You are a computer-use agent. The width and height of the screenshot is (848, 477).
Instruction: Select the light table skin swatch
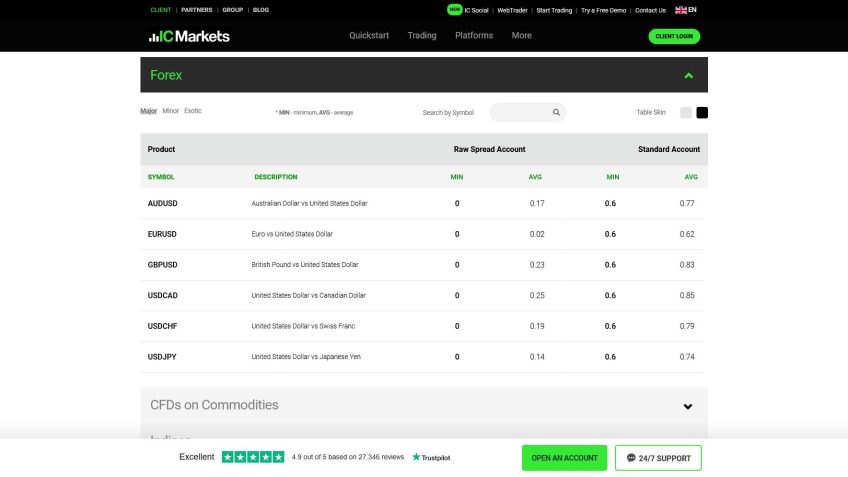coord(686,112)
